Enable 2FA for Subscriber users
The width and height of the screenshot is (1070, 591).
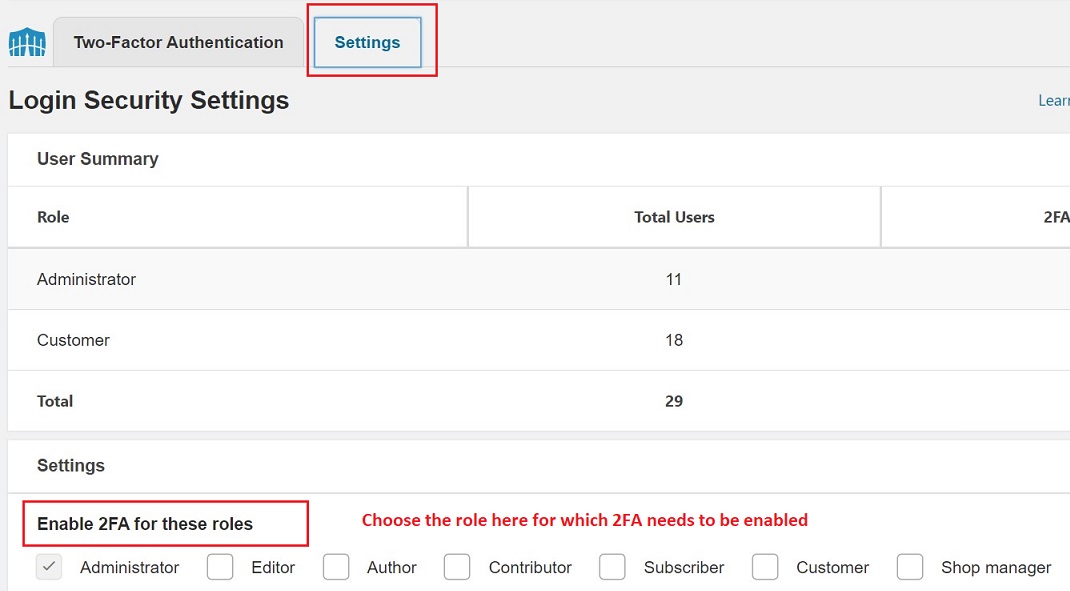coord(612,567)
